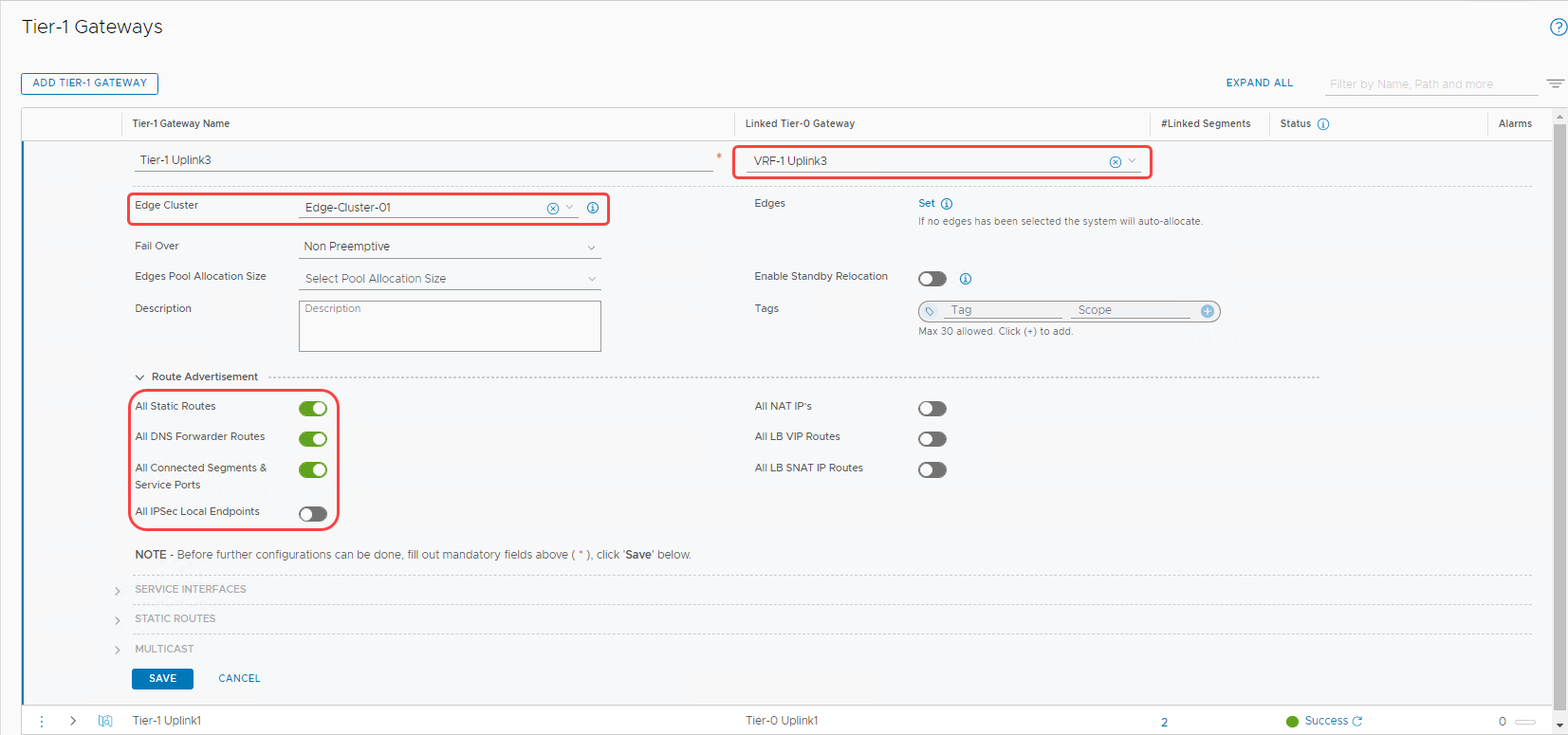Clear the Edge-Cluster-01 selection

click(553, 209)
